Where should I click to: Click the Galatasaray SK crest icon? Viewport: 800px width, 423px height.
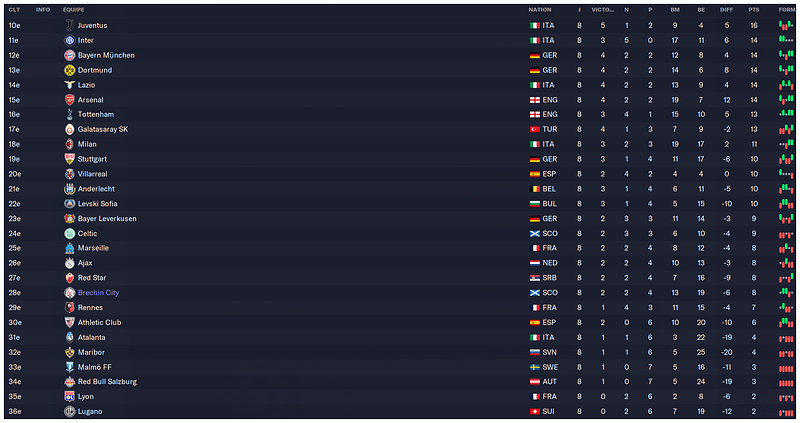[69, 129]
